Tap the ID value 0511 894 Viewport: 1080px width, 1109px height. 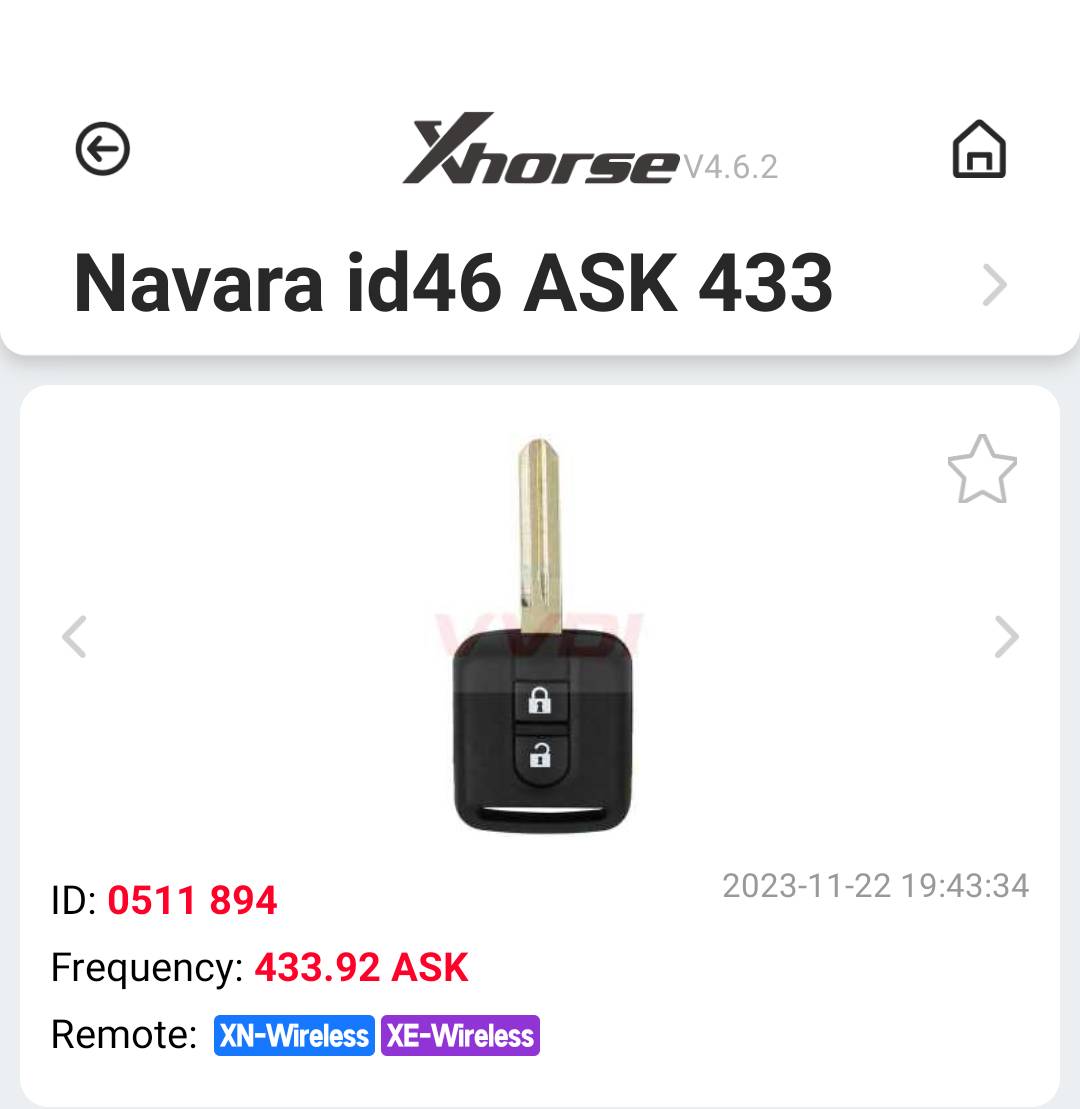[192, 900]
